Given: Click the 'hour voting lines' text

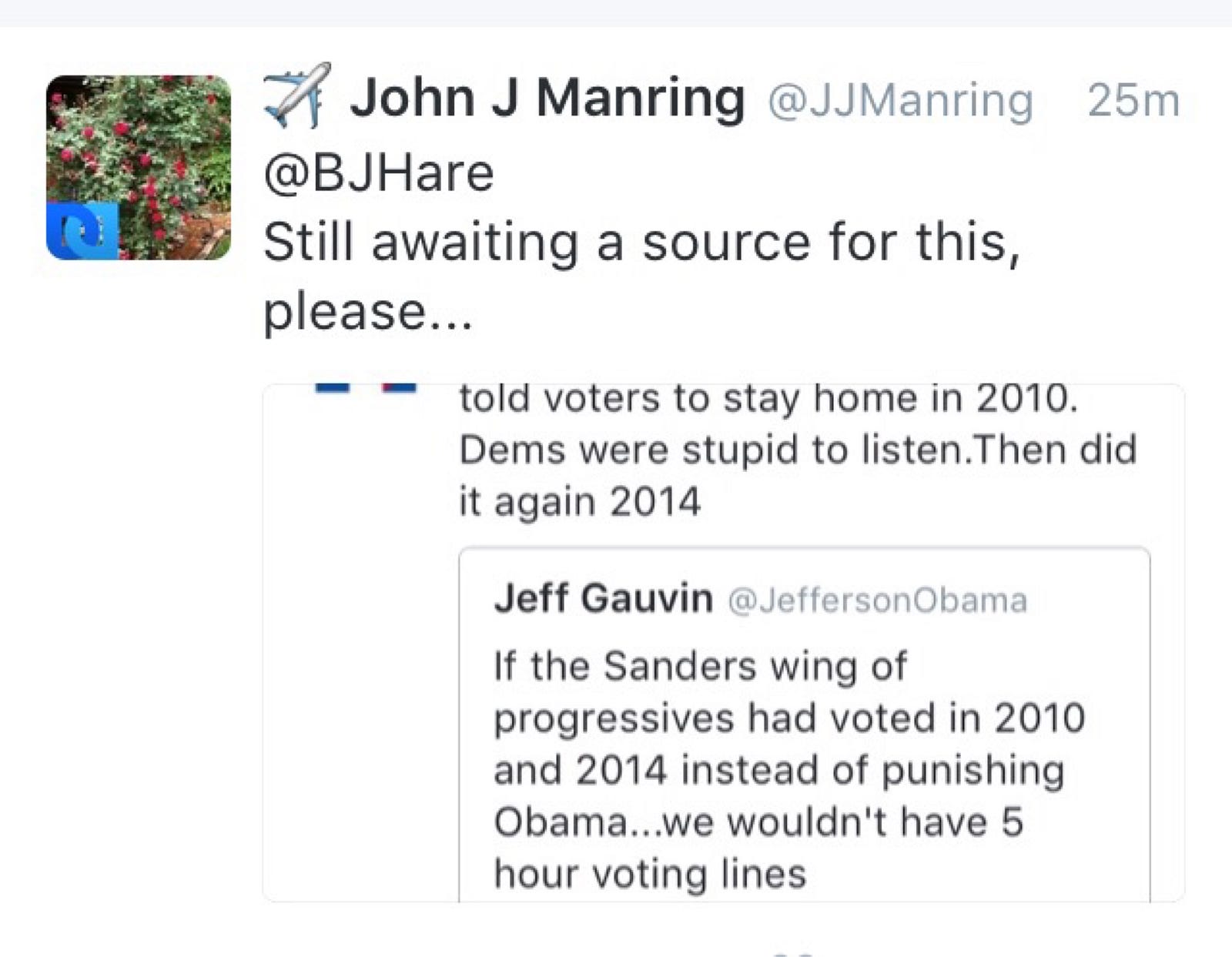Looking at the screenshot, I should coord(650,874).
